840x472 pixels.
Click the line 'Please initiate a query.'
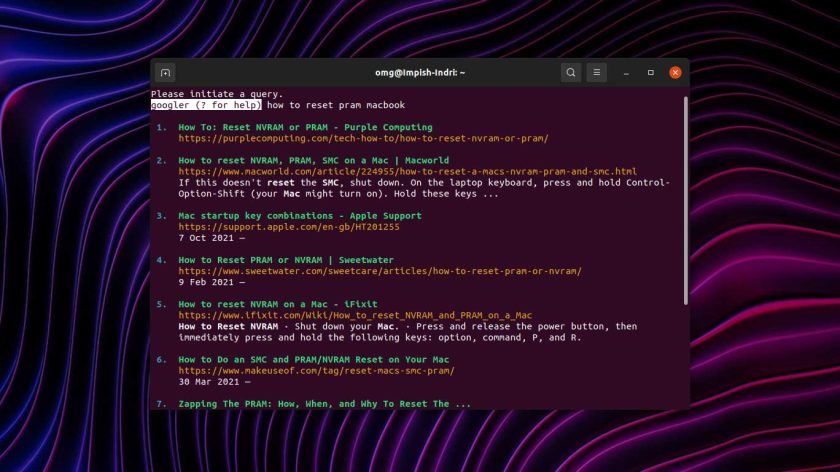[x=217, y=94]
